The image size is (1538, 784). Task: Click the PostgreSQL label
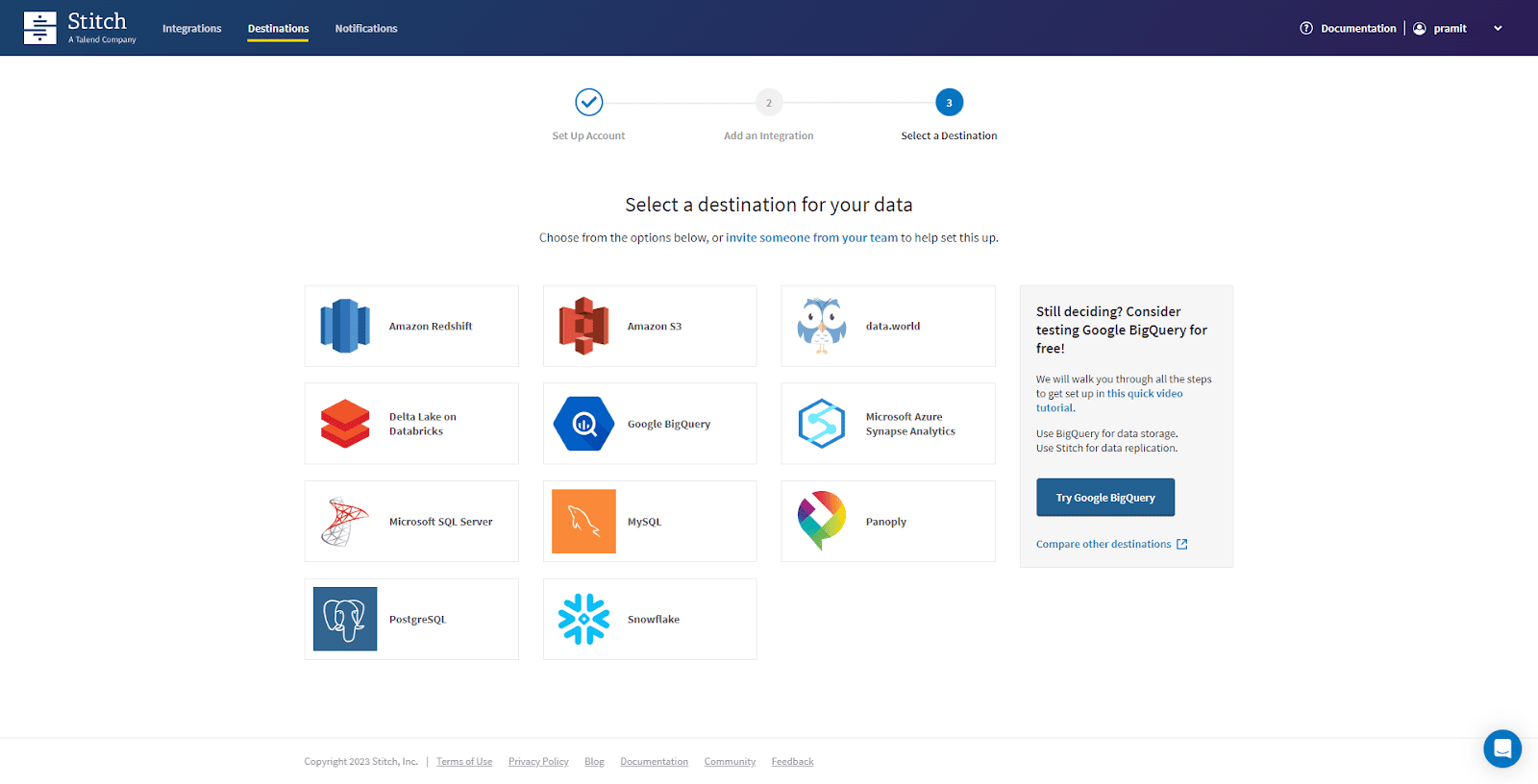click(418, 620)
